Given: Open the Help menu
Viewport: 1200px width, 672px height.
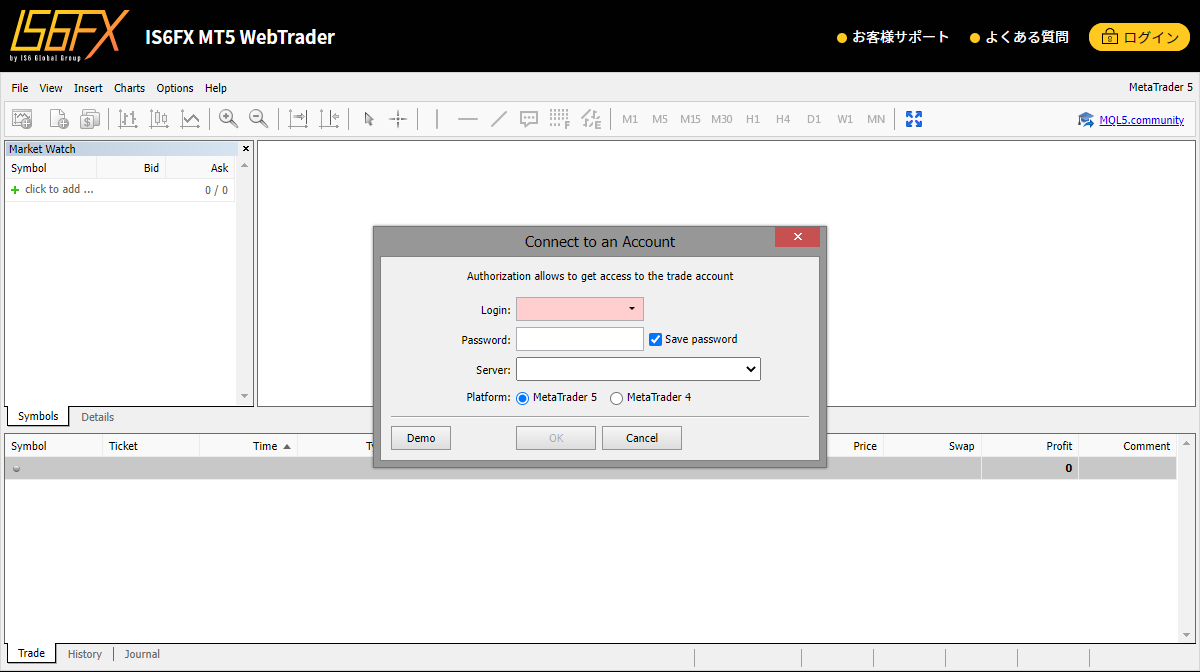Looking at the screenshot, I should click(x=216, y=88).
